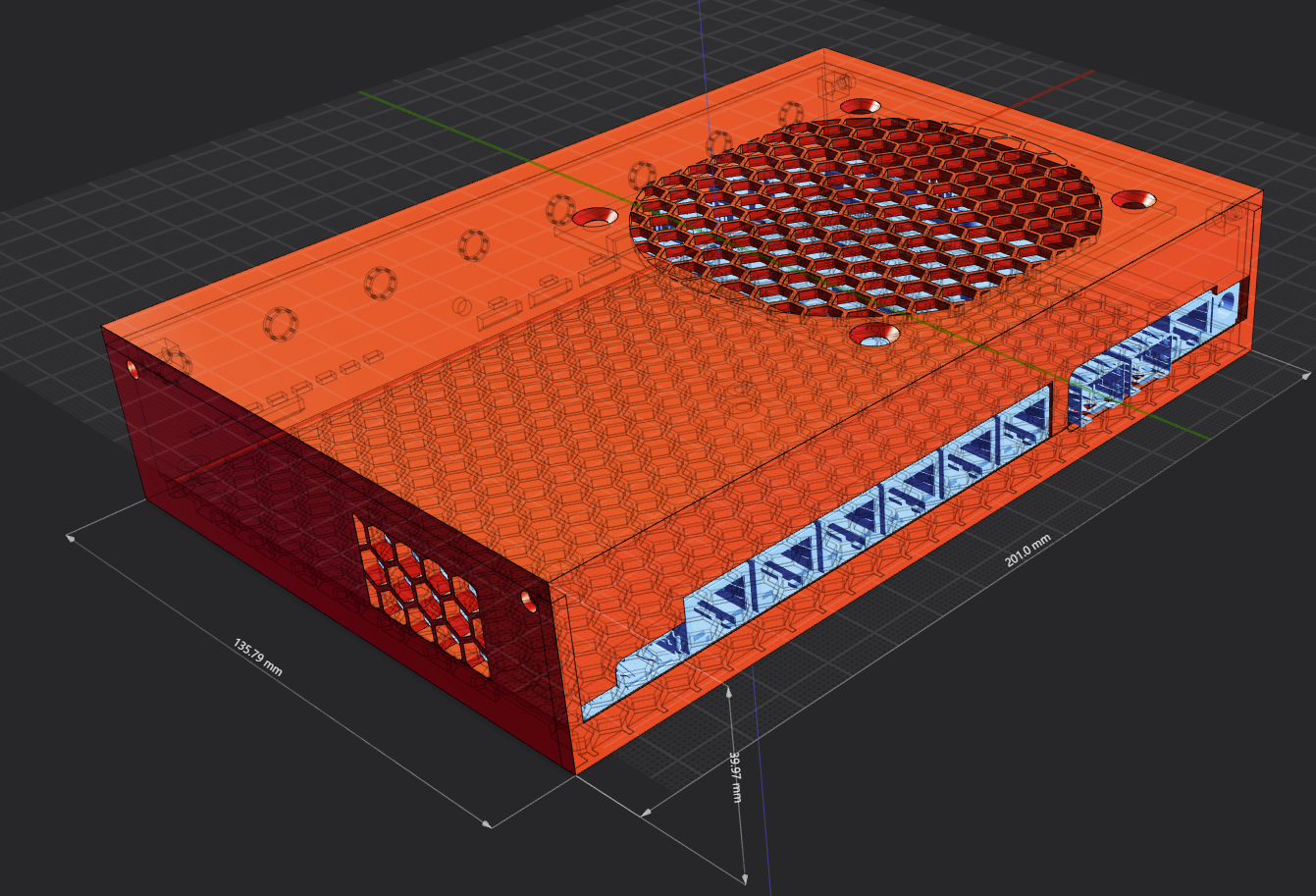This screenshot has width=1316, height=896.
Task: Select the 201.0 mm dimension label
Action: 1027,552
